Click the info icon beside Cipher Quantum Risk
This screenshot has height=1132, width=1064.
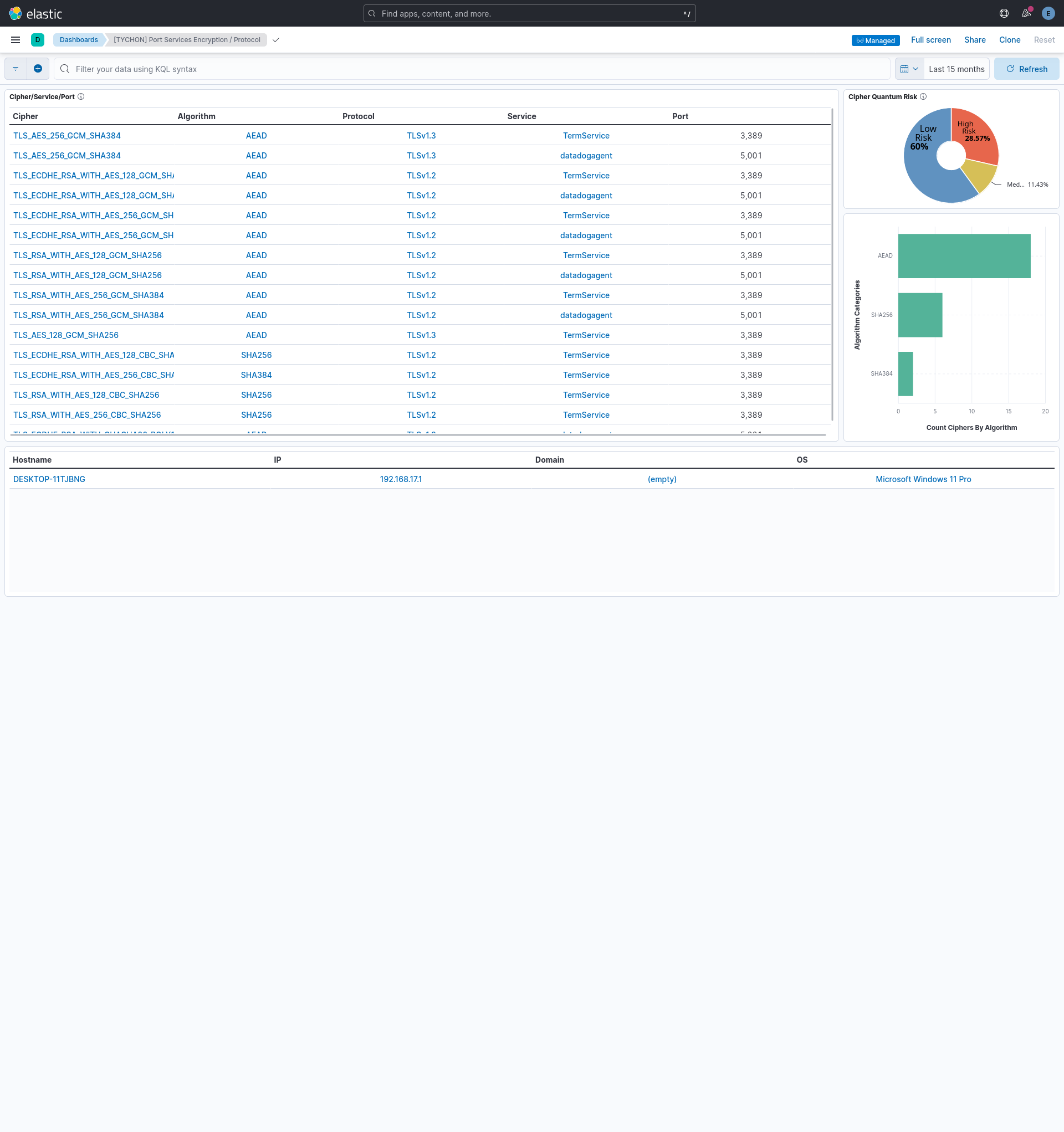(923, 97)
